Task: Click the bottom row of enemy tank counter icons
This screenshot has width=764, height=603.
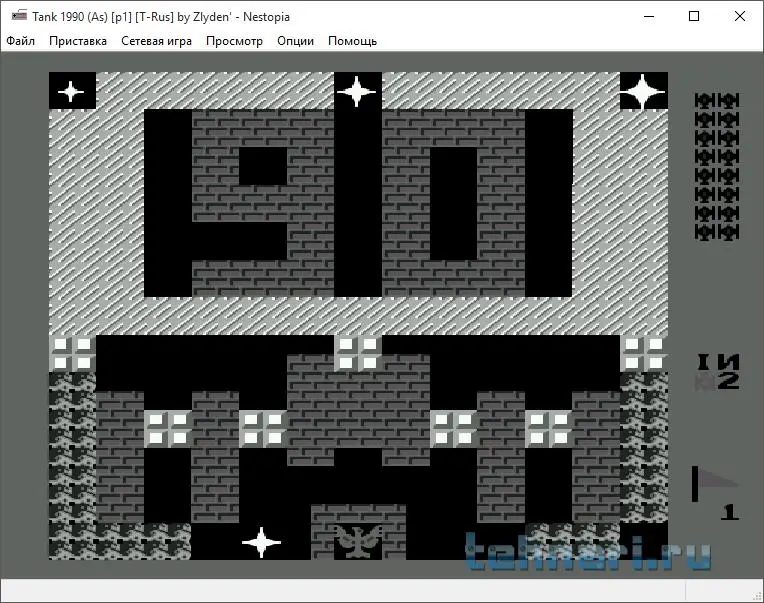Action: tap(717, 232)
